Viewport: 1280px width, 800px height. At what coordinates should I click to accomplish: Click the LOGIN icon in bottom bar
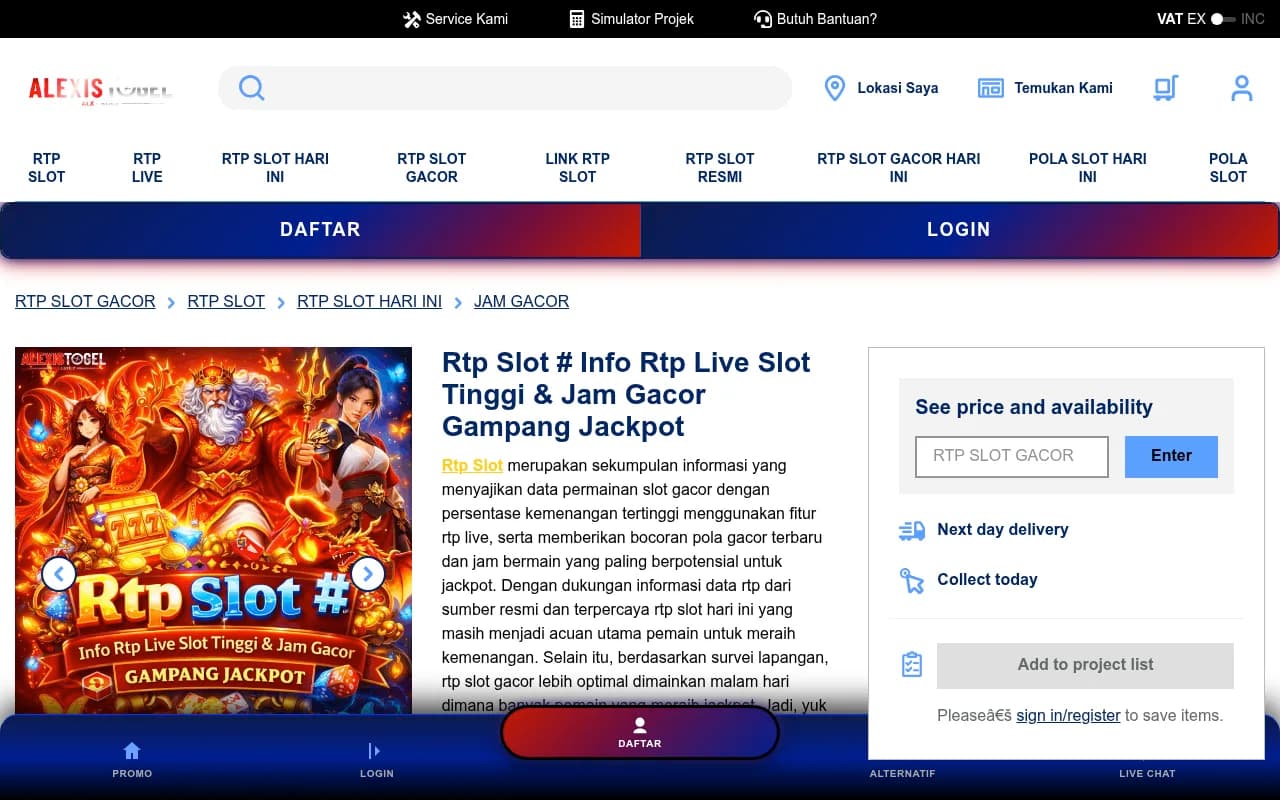[x=375, y=751]
